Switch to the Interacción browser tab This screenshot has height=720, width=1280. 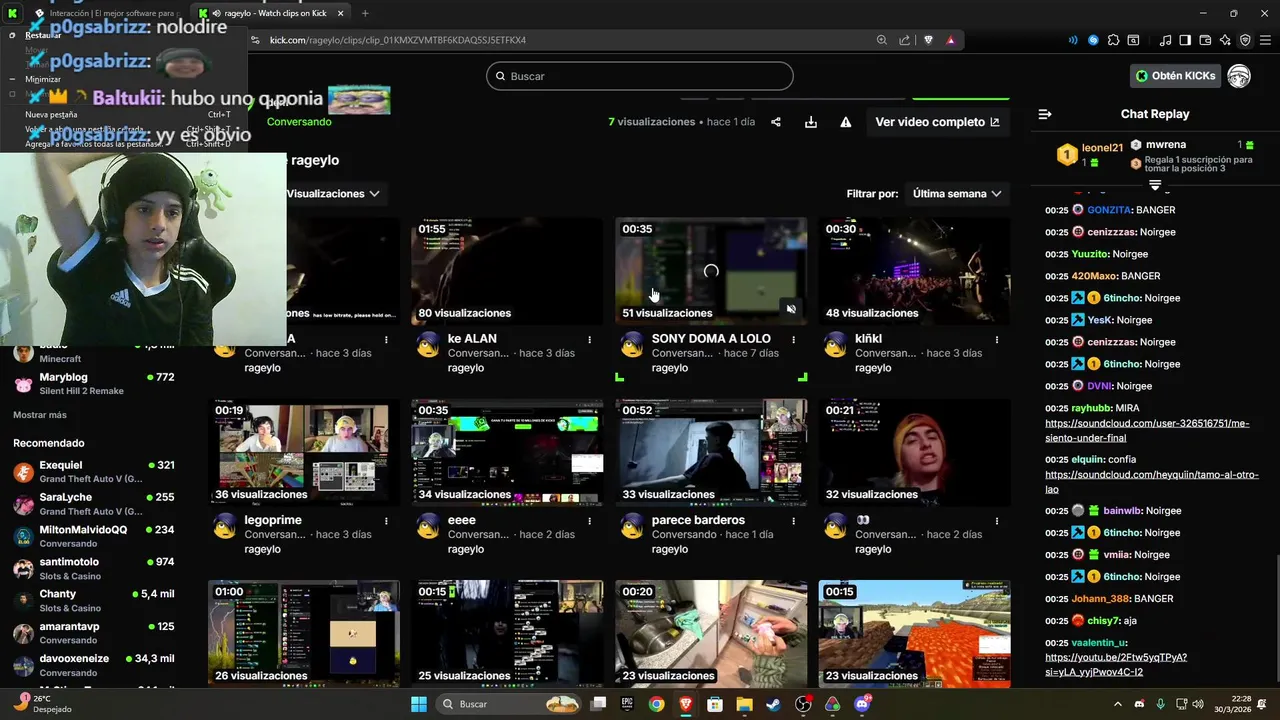(x=105, y=13)
